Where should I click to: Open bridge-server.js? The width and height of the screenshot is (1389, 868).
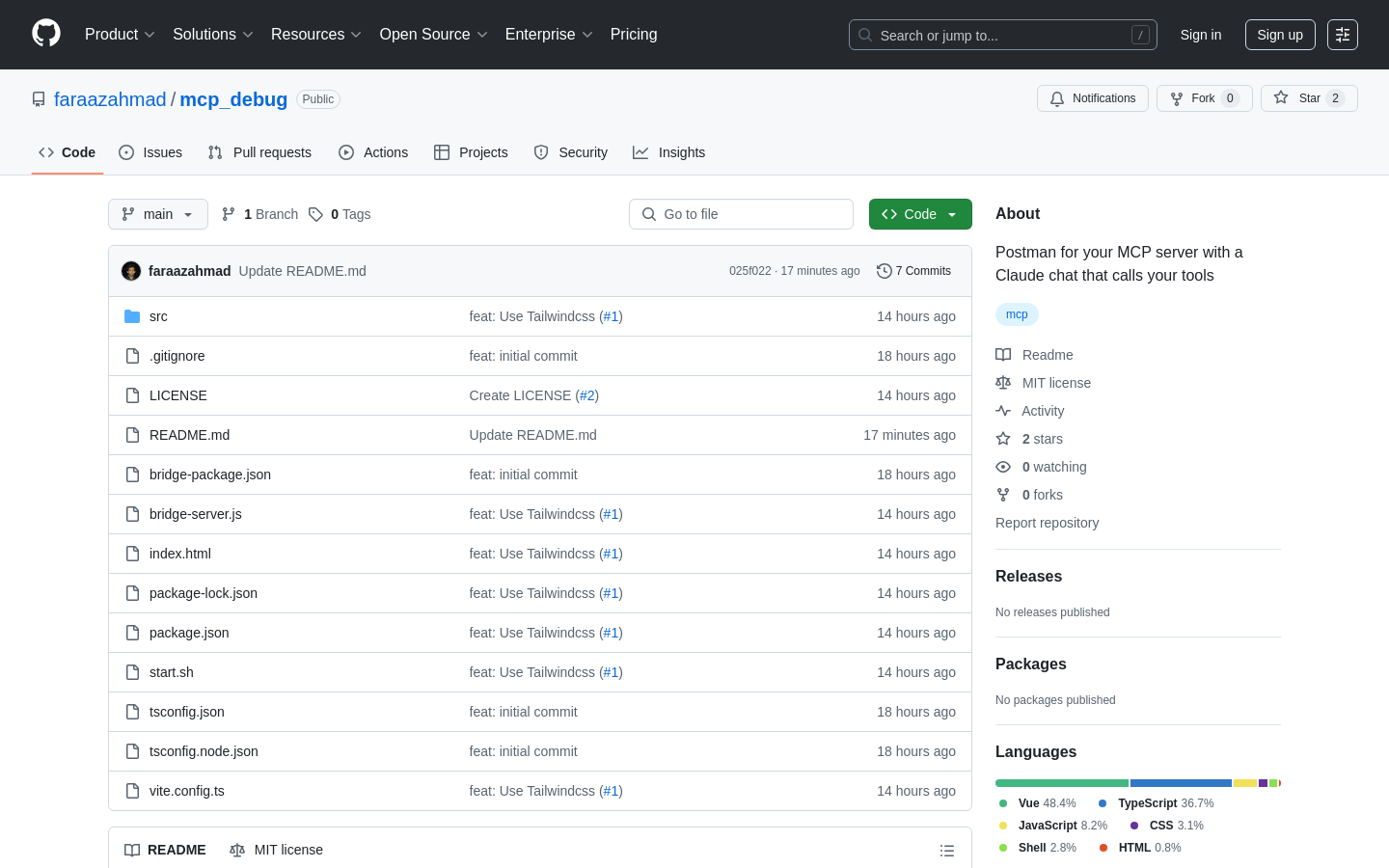point(196,514)
